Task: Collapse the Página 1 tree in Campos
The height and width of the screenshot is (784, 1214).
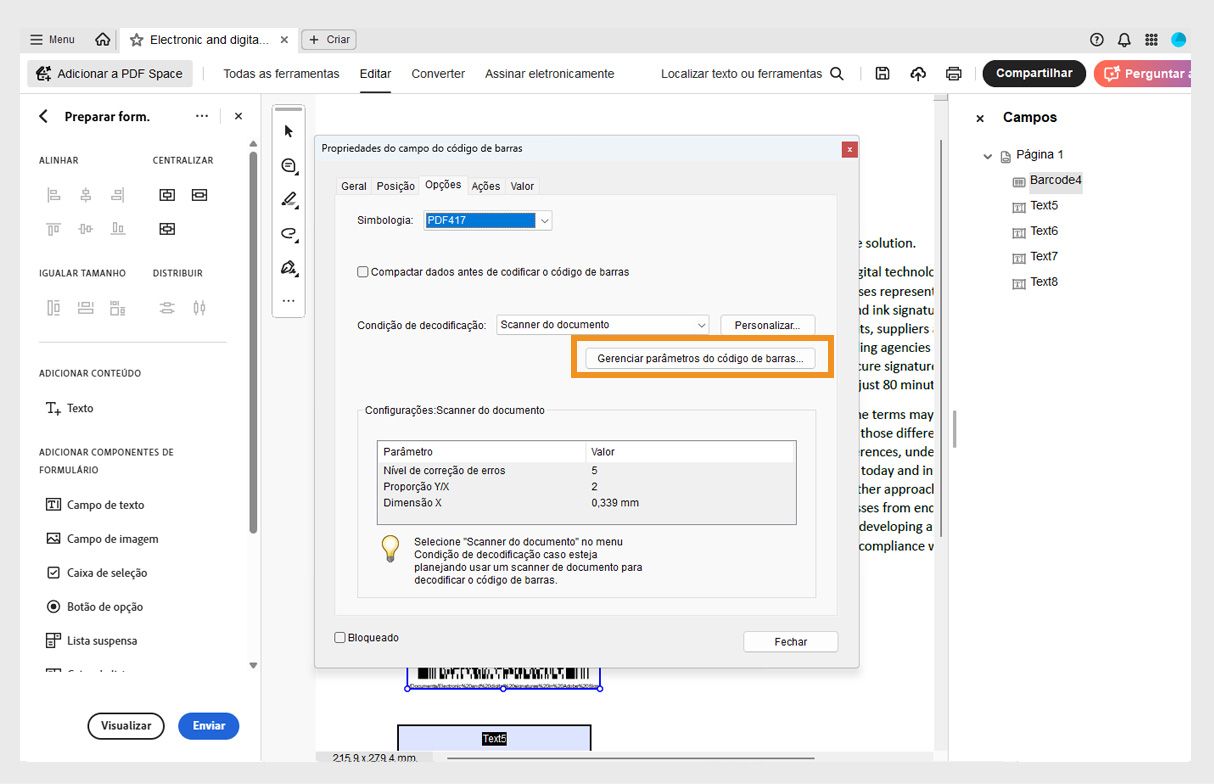Action: [988, 155]
